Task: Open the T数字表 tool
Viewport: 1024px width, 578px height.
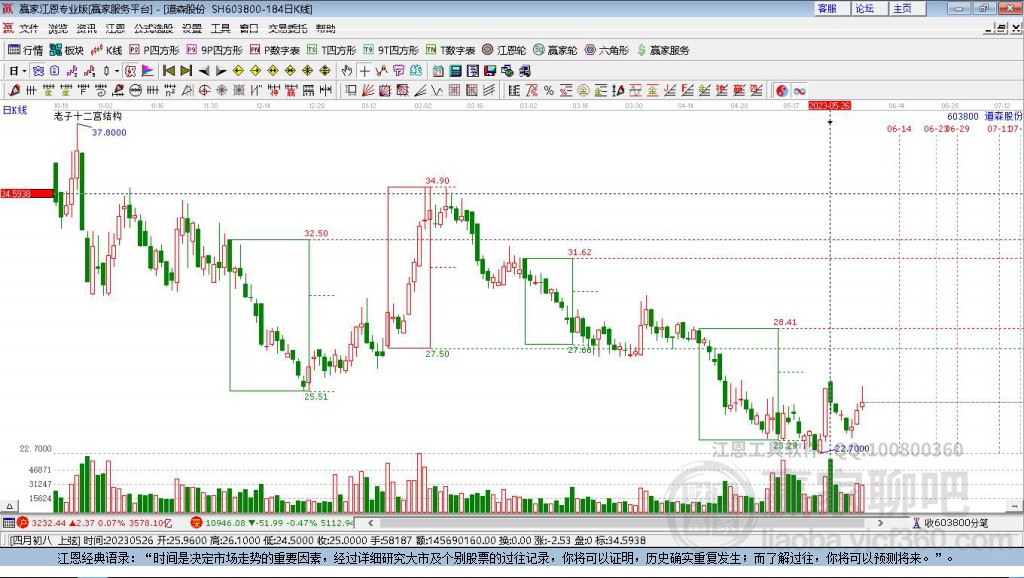Action: click(451, 50)
